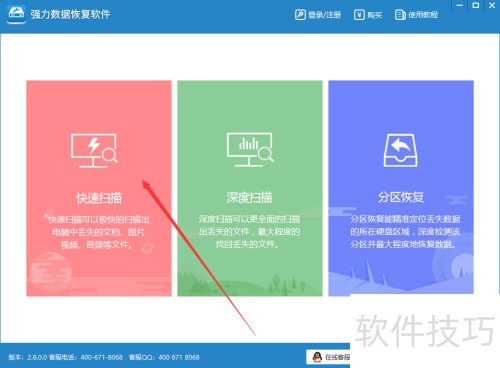Click the partition recovery description text
500x368 pixels.
405,231
